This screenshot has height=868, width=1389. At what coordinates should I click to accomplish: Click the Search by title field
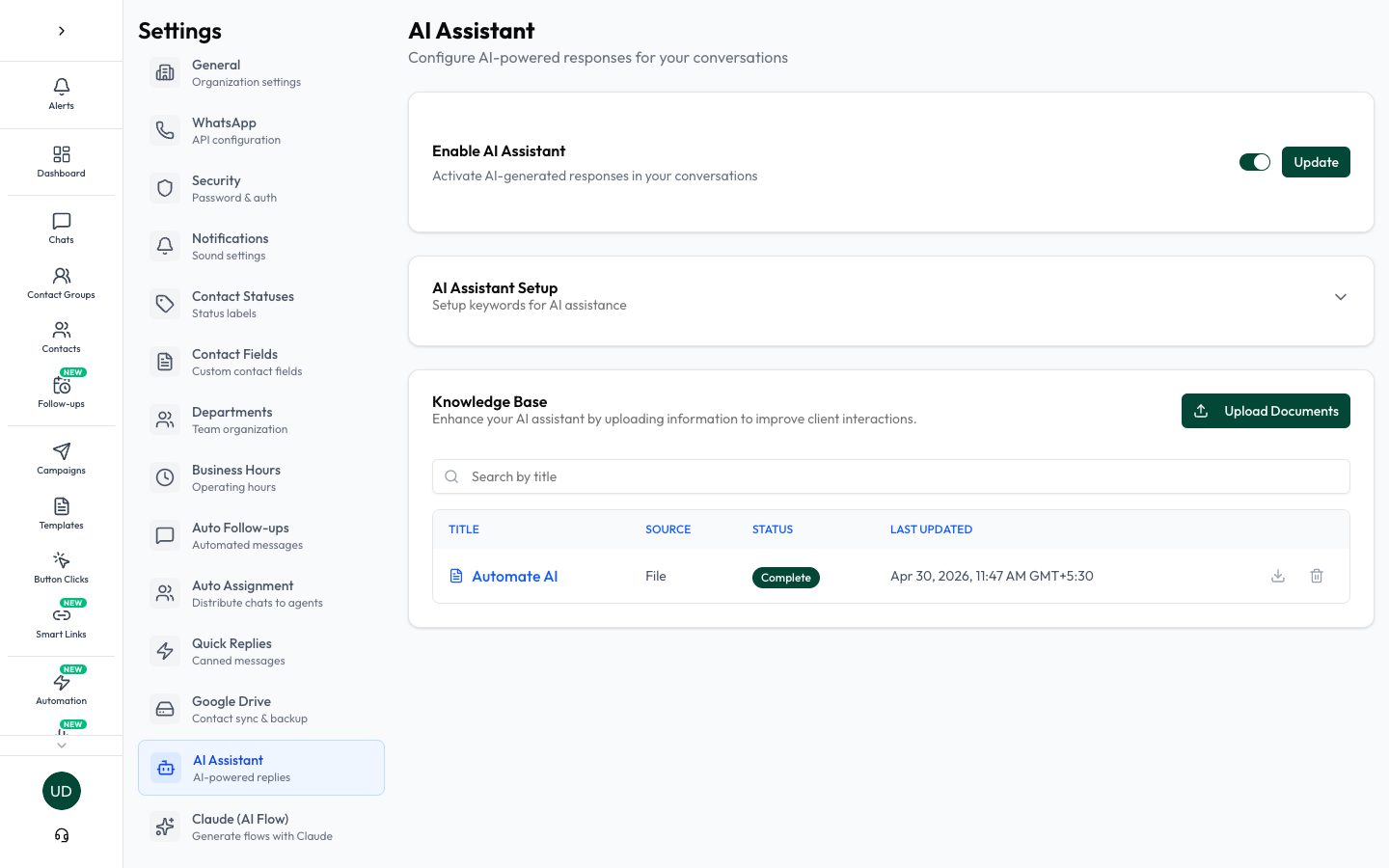click(x=891, y=476)
